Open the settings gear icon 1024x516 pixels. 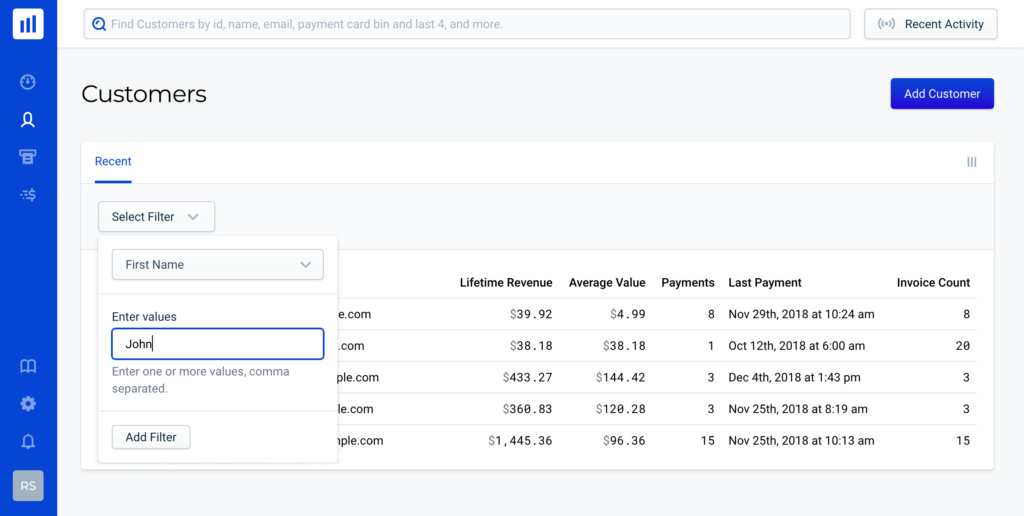click(x=28, y=404)
